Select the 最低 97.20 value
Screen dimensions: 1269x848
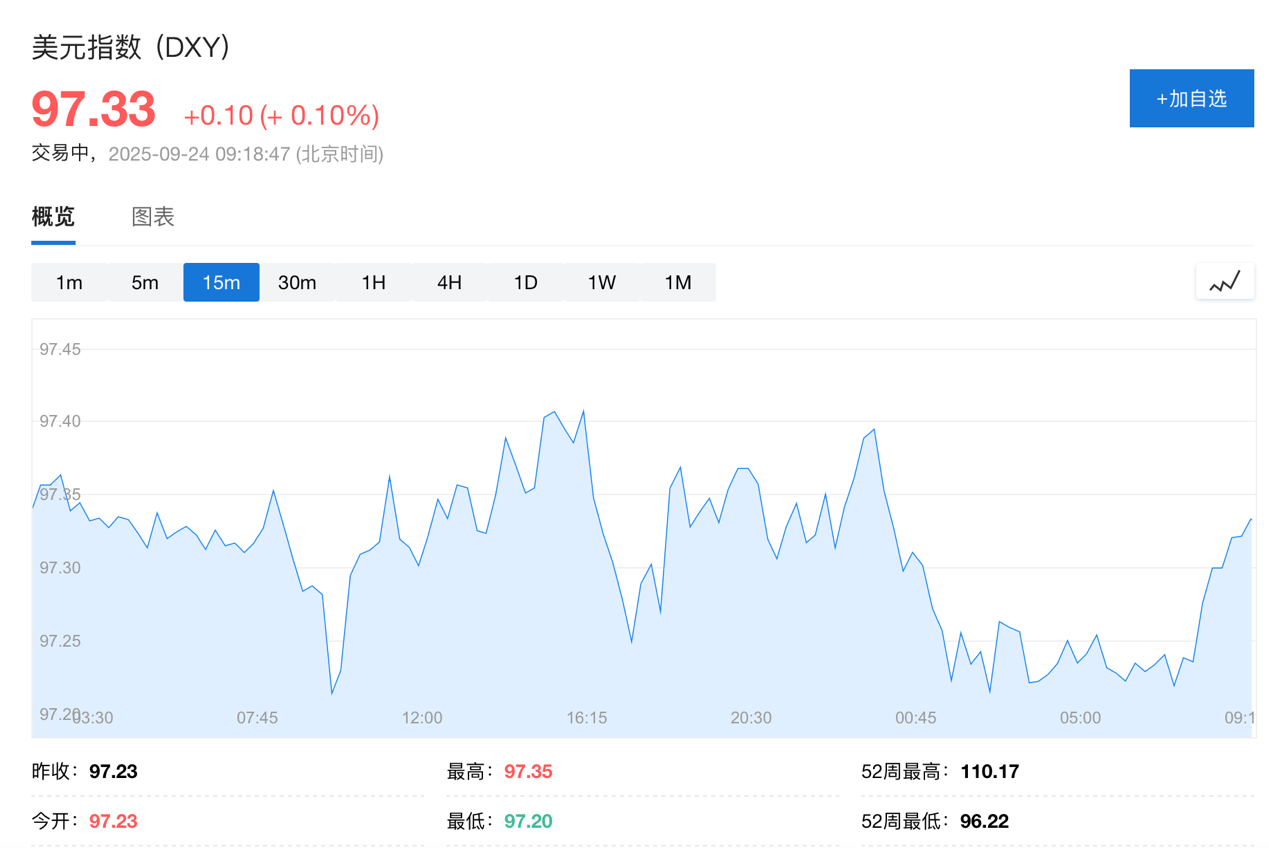pyautogui.click(x=526, y=820)
